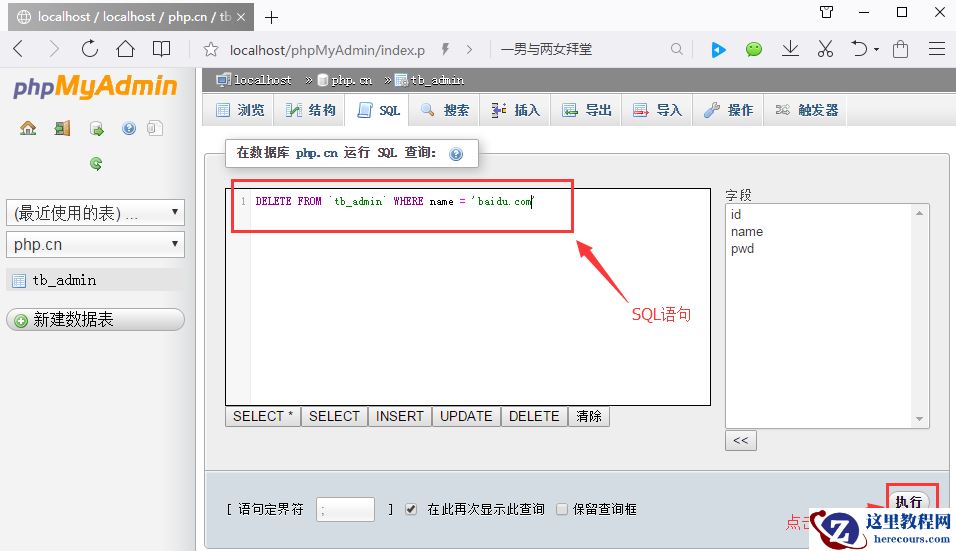Open the downloads arrow icon

tap(790, 49)
